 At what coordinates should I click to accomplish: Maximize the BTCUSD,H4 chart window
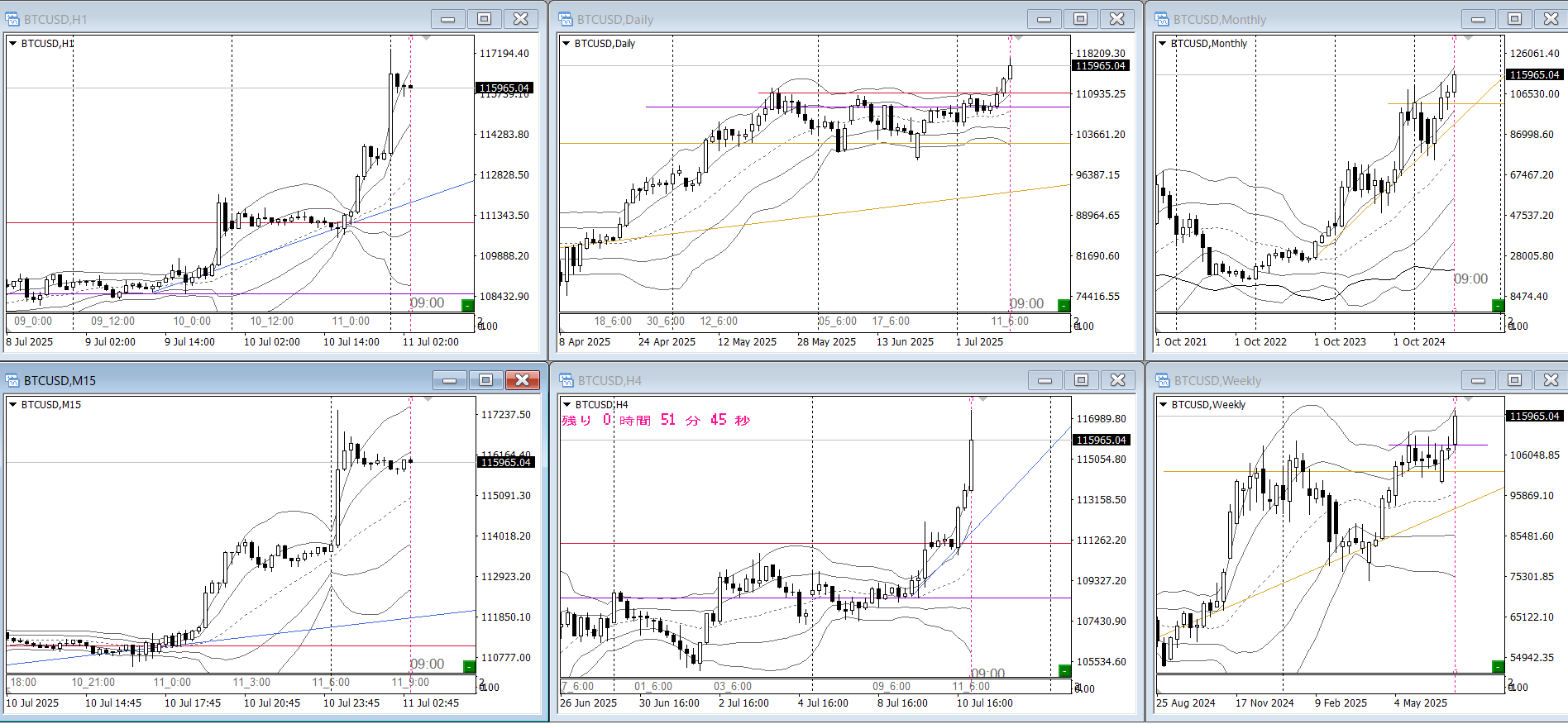pos(1081,380)
